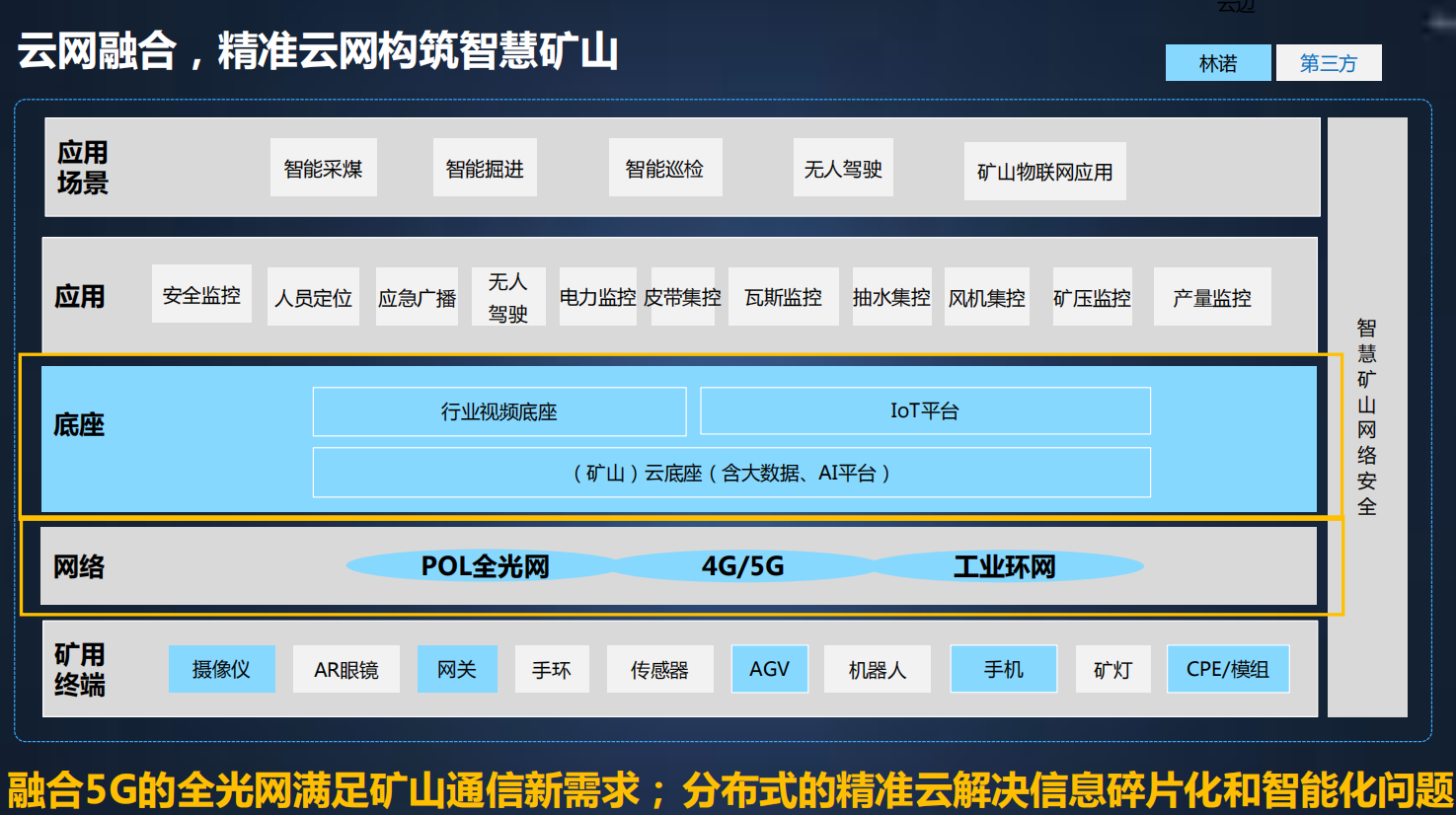Select the CPE/模组 terminal box
Screen dimensions: 1456x815
click(1227, 669)
